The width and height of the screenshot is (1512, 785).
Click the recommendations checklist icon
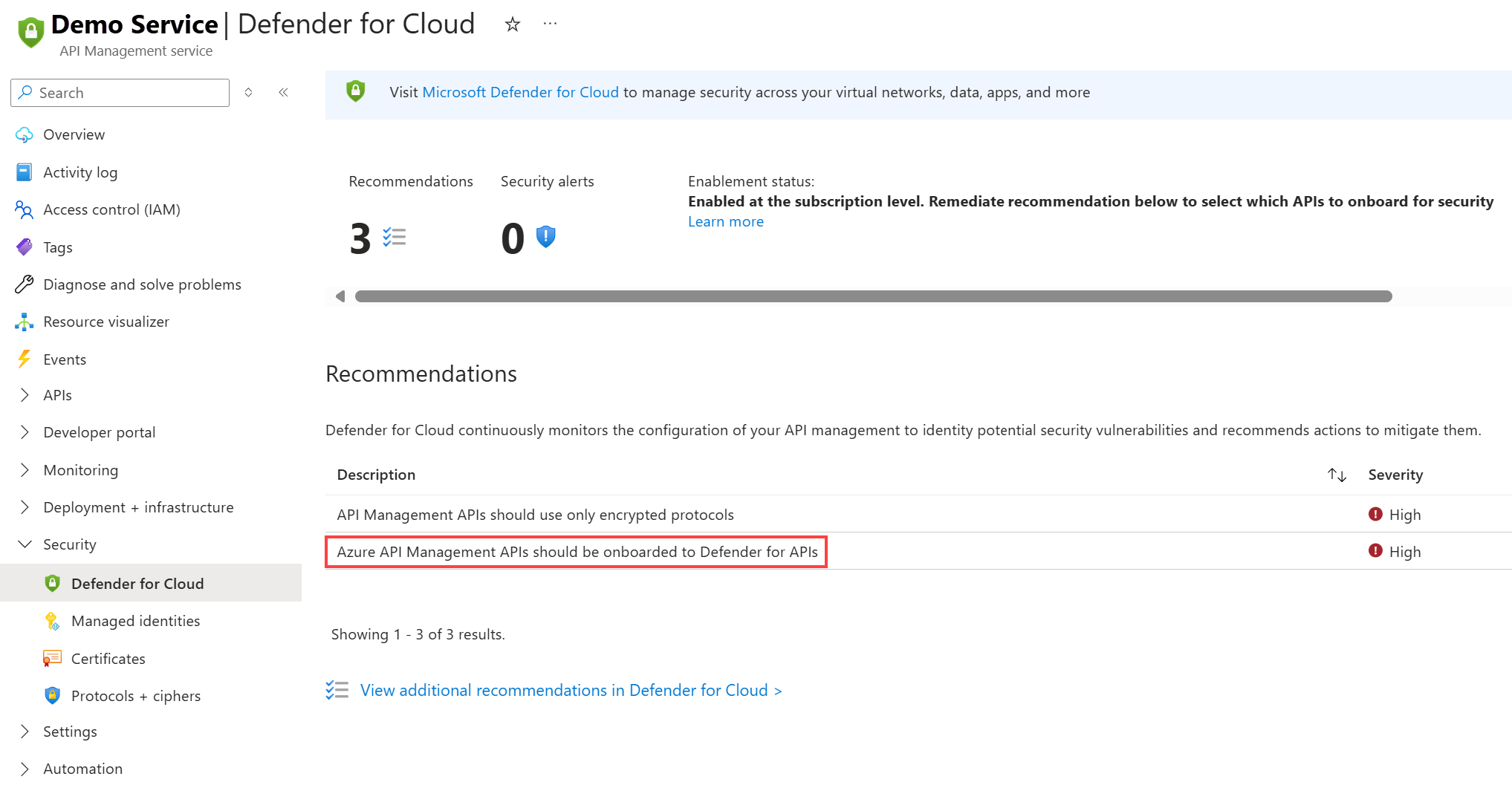point(395,238)
